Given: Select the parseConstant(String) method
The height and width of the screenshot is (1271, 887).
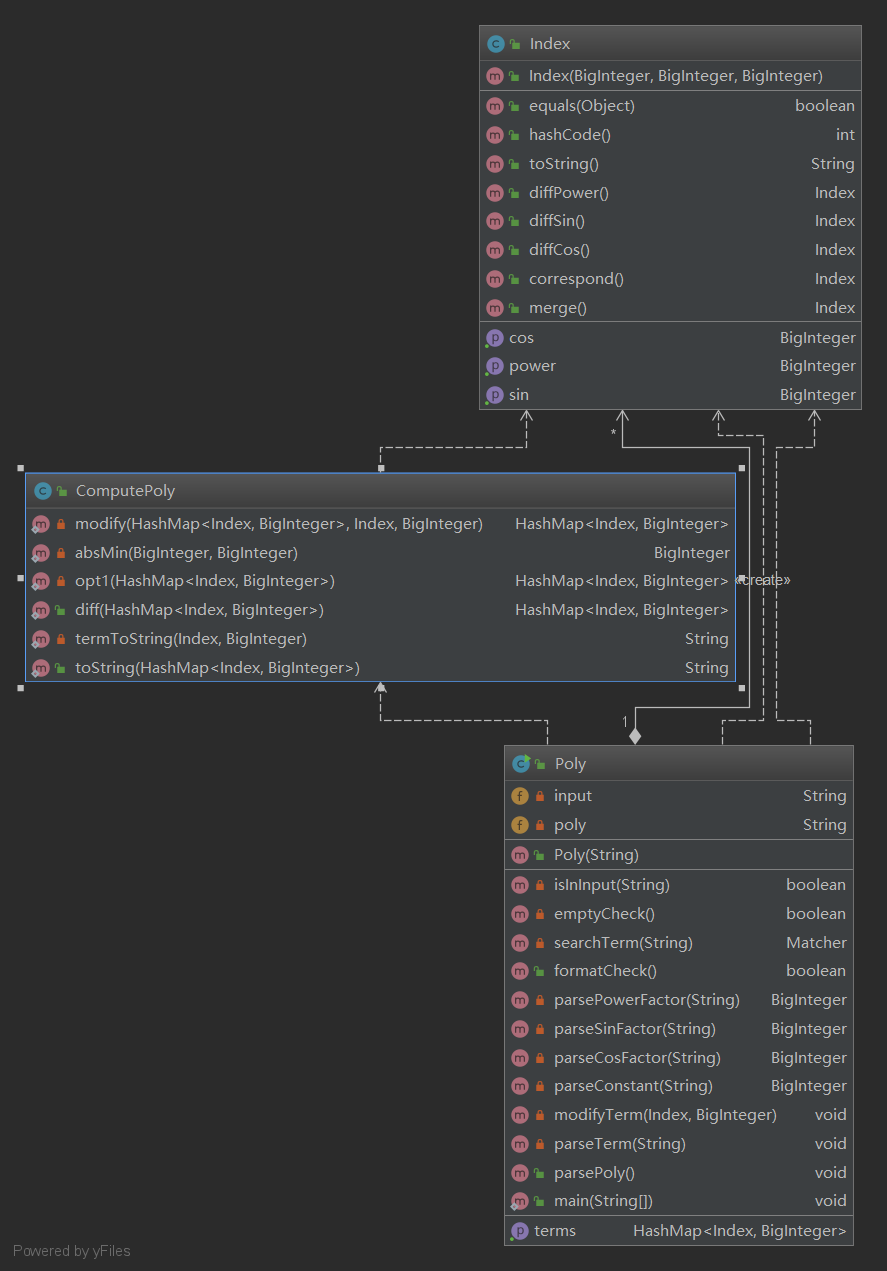Looking at the screenshot, I should click(679, 1086).
